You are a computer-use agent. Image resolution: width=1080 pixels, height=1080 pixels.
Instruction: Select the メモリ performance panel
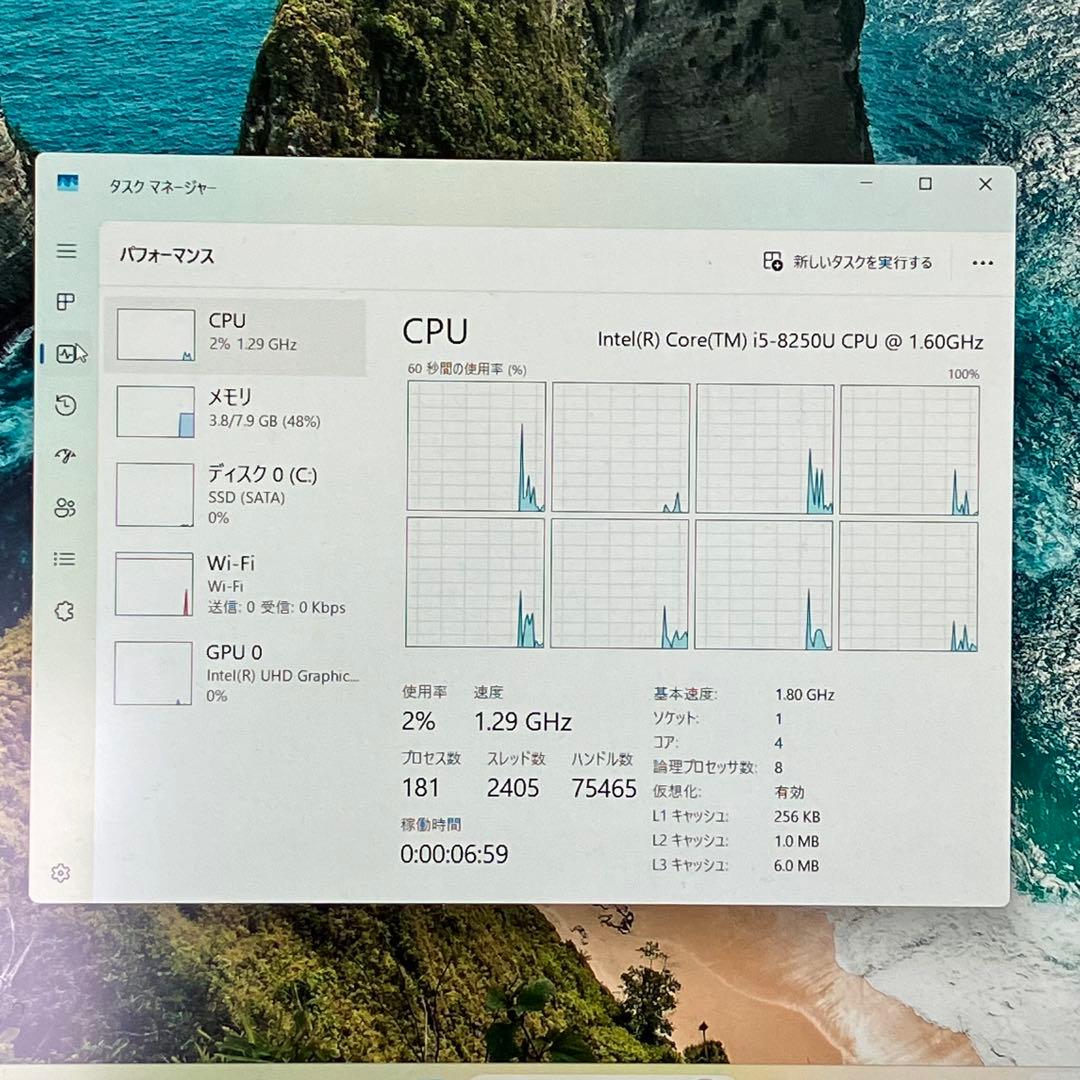[x=230, y=411]
